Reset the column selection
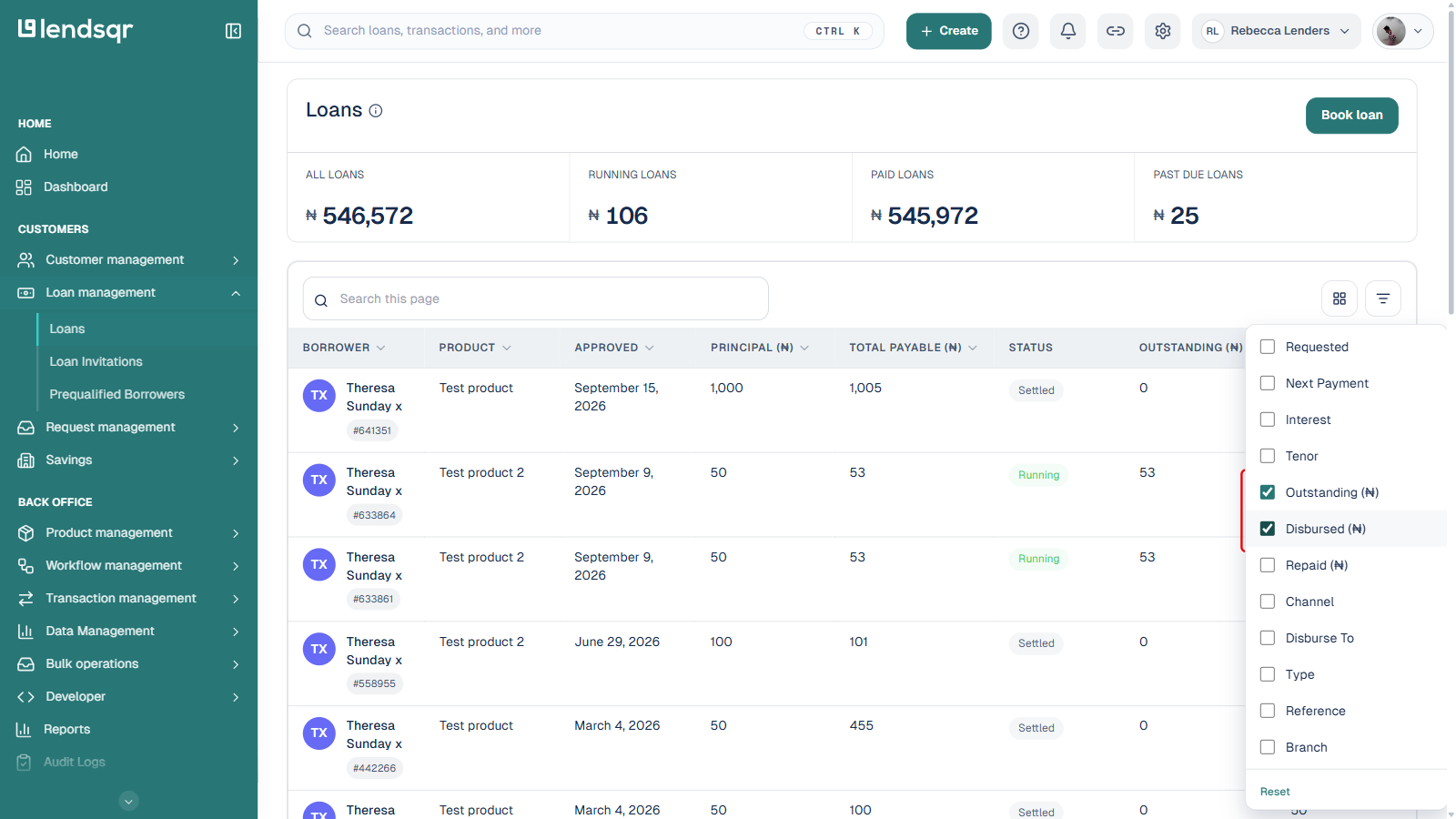Viewport: 1456px width, 819px height. 1275,792
